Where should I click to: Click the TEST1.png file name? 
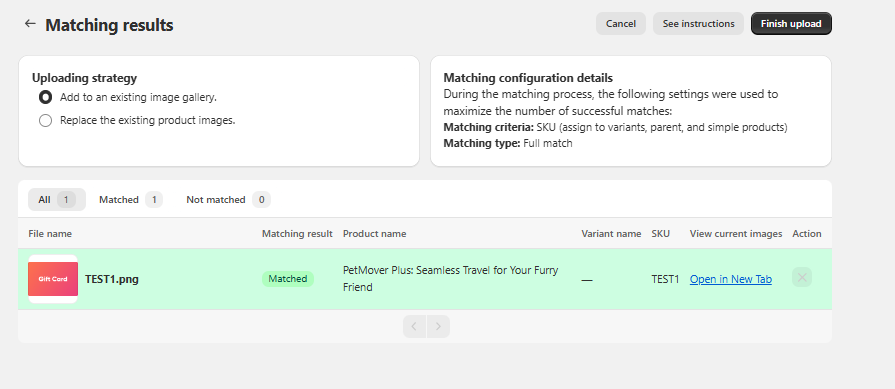[x=112, y=279]
